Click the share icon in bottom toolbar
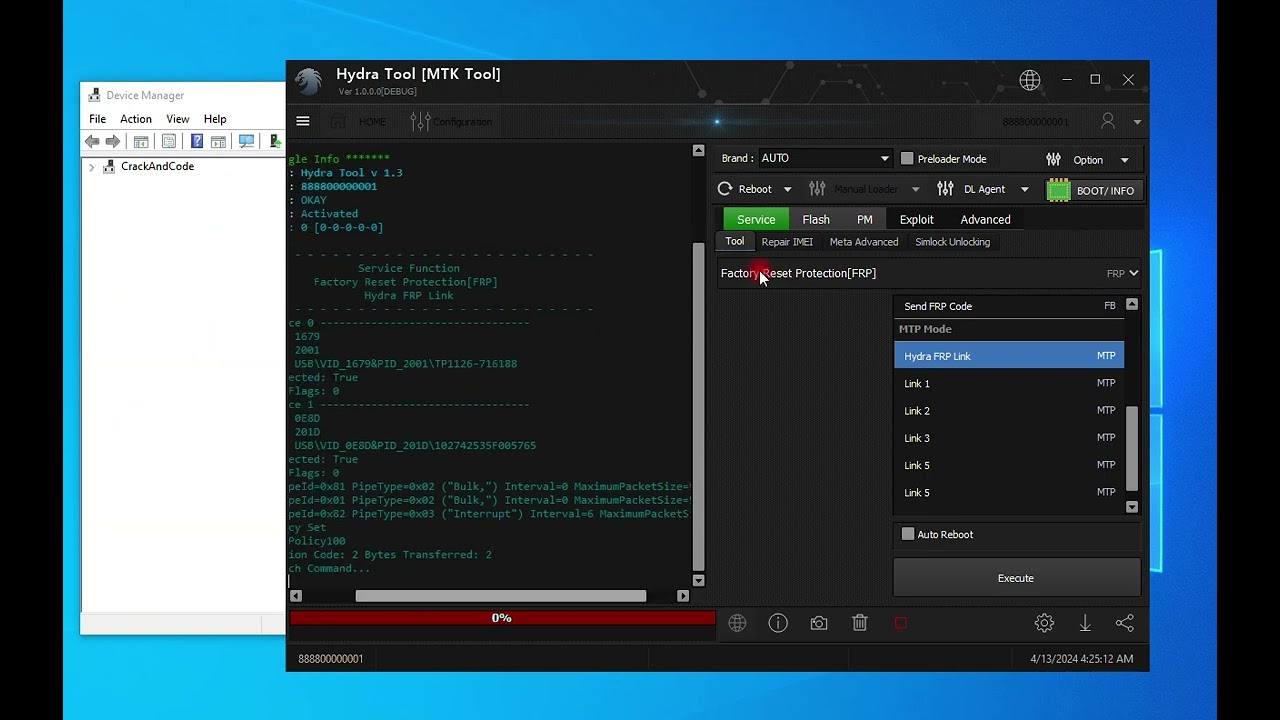 point(1125,623)
